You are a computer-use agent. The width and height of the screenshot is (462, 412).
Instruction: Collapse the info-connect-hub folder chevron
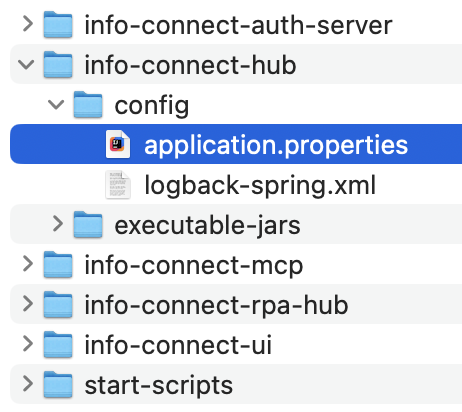[x=26, y=64]
